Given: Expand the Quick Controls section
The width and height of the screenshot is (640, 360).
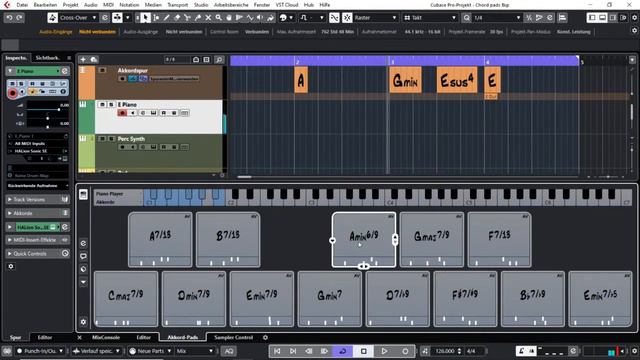Looking at the screenshot, I should [37, 253].
